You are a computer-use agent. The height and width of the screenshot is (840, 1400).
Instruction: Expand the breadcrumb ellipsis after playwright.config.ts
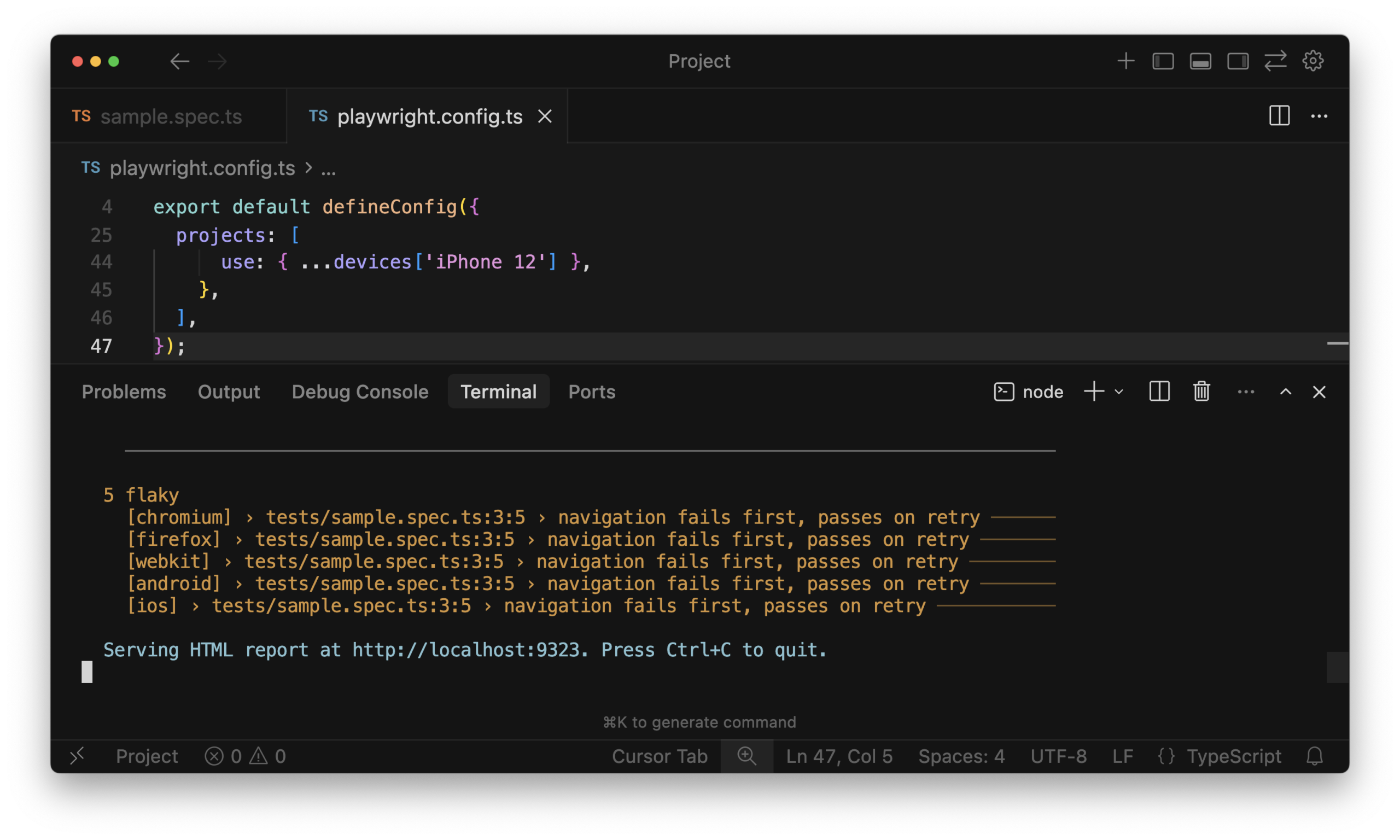pyautogui.click(x=328, y=168)
